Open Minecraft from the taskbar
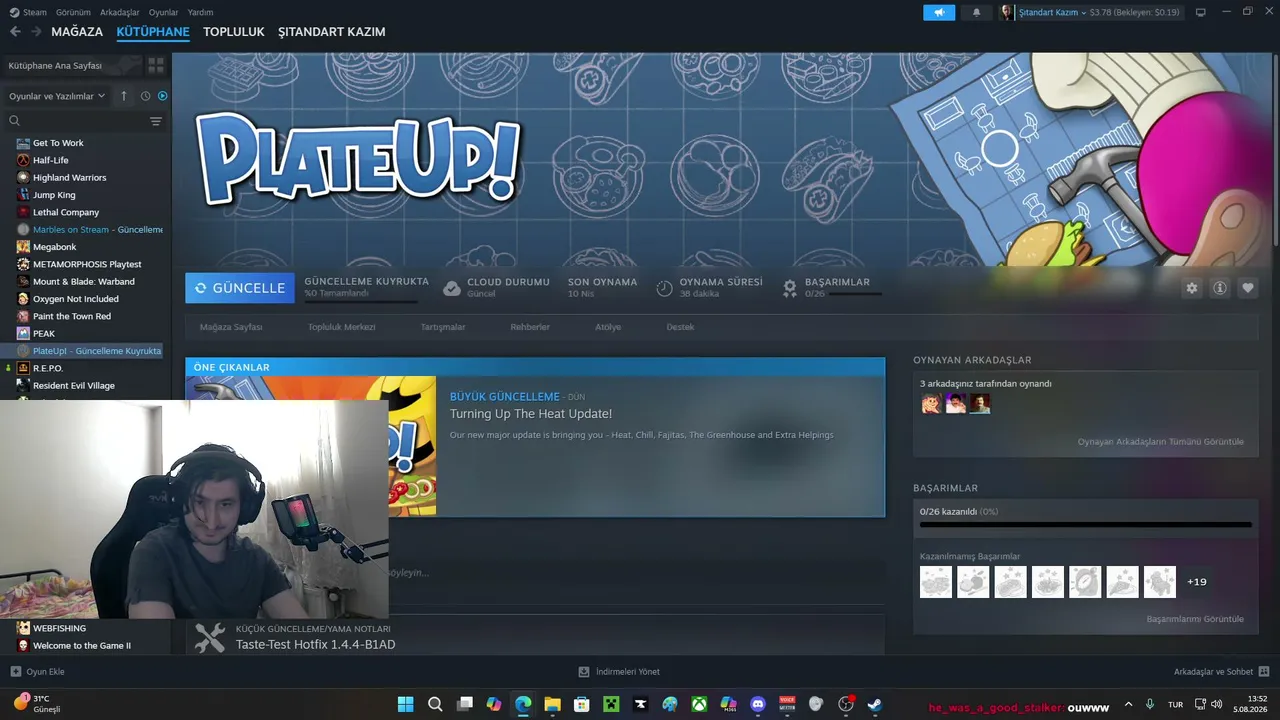The image size is (1280, 720). (611, 704)
